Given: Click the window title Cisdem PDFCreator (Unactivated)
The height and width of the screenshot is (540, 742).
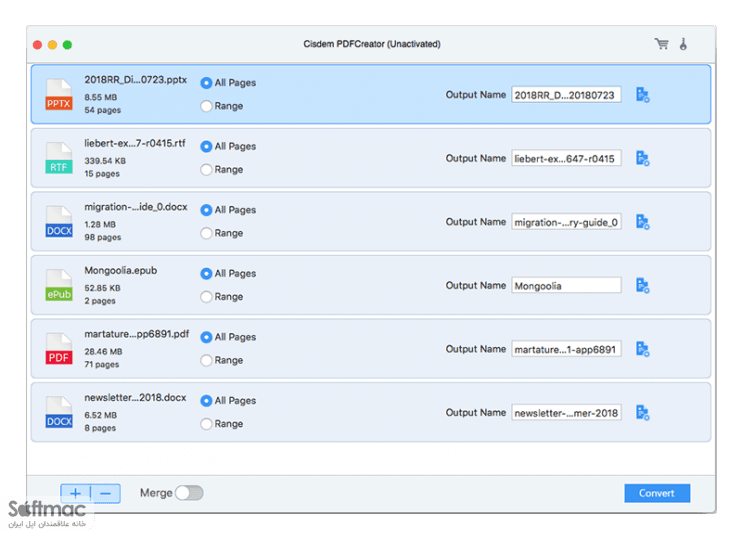Looking at the screenshot, I should [372, 44].
